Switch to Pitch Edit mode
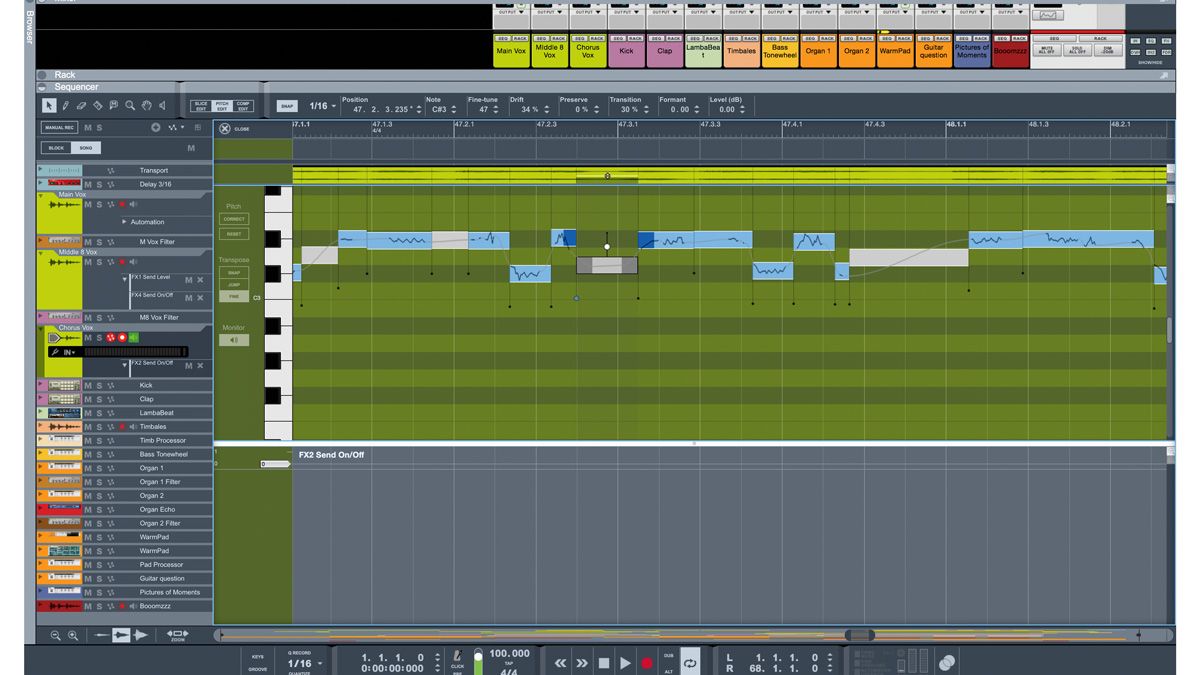This screenshot has height=675, width=1200. [x=223, y=105]
